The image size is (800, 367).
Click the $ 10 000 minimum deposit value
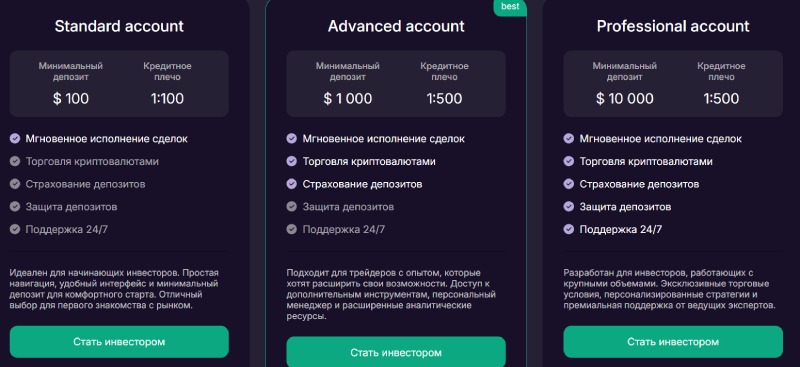coord(624,99)
